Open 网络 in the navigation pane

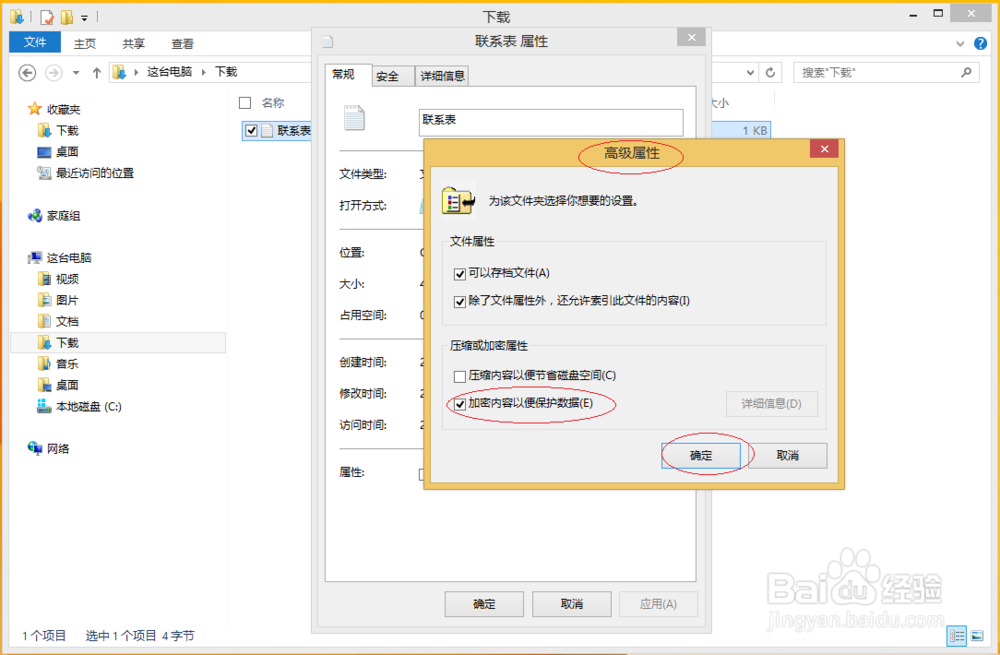[57, 448]
